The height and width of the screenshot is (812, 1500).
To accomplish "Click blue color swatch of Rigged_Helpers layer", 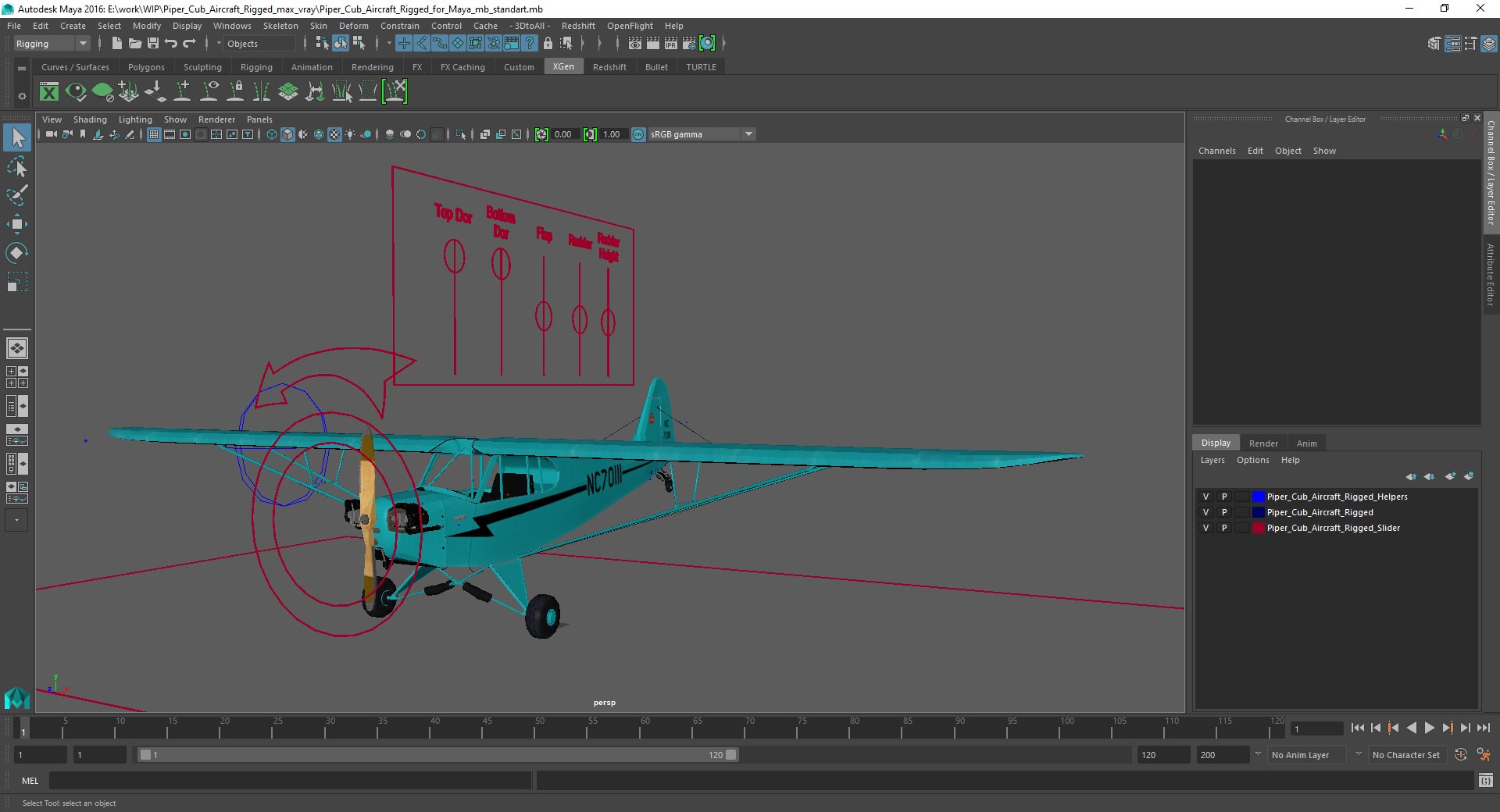I will tap(1258, 497).
